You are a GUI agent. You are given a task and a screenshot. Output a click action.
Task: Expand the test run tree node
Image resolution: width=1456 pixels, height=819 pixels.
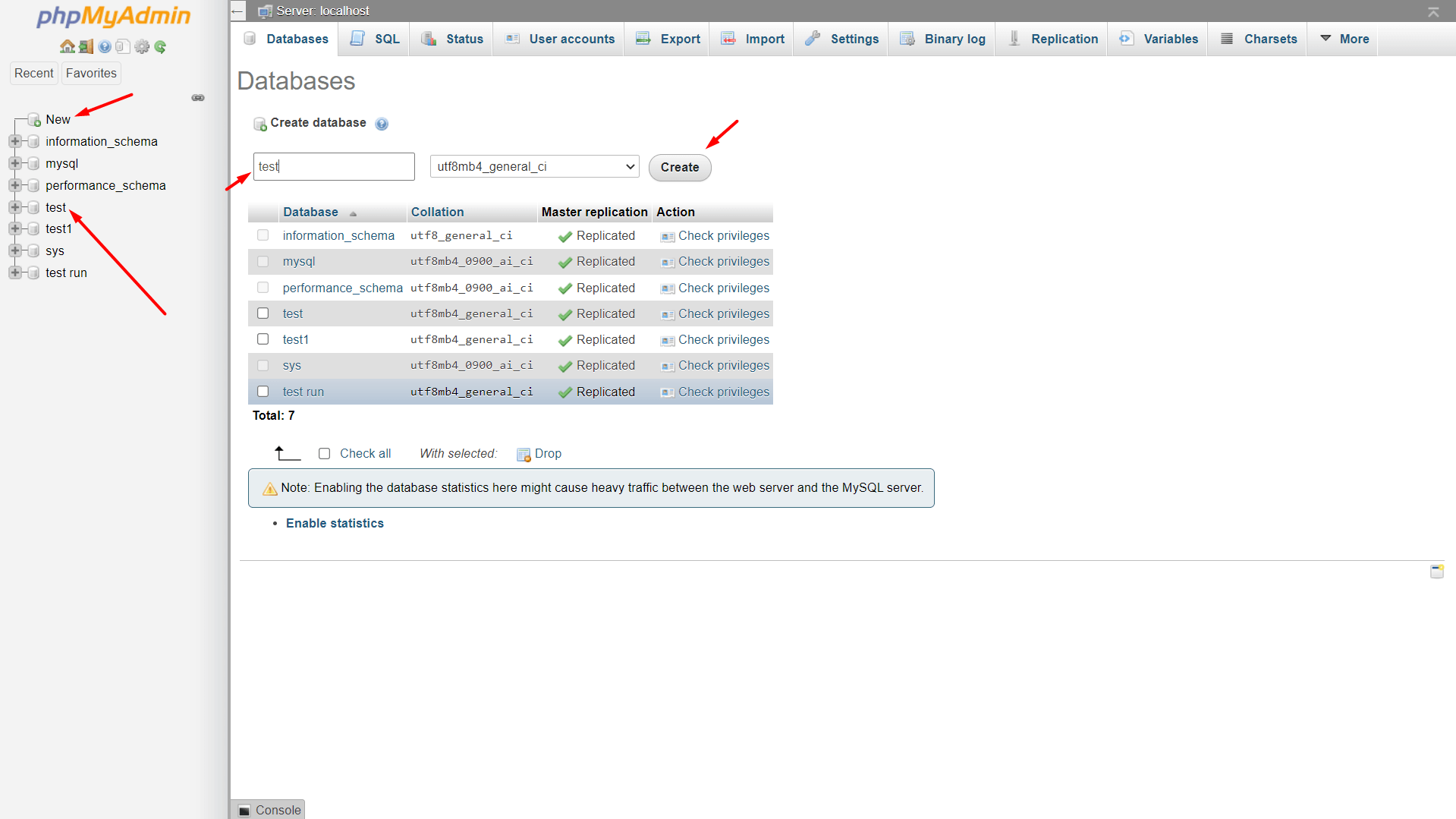tap(14, 272)
